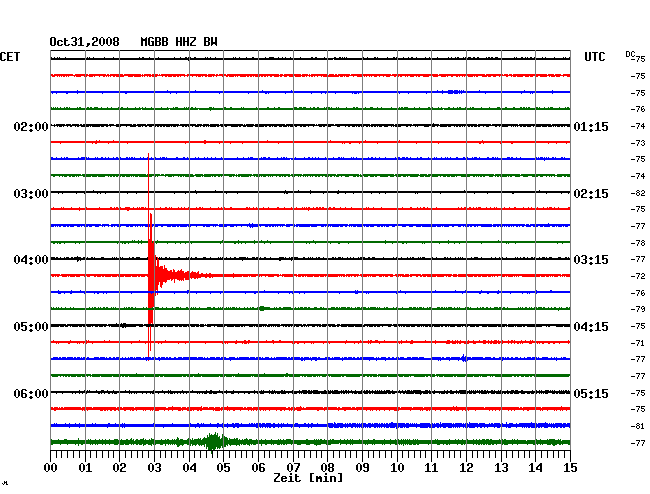Image resolution: width=650 pixels, height=494 pixels.
Task: Select the 02:00 CET time label
Action: (x=31, y=126)
